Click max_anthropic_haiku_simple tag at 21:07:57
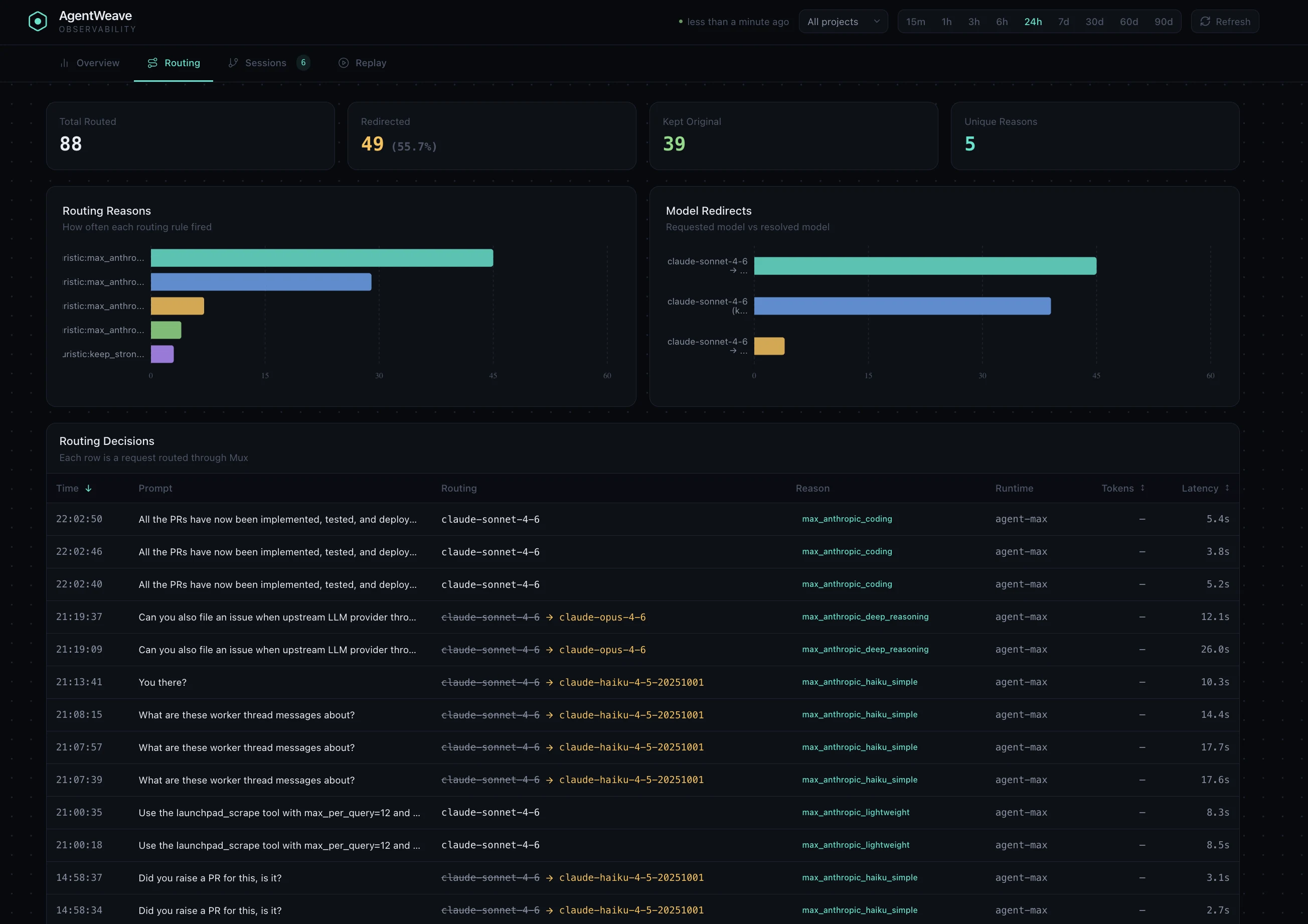 pos(860,747)
